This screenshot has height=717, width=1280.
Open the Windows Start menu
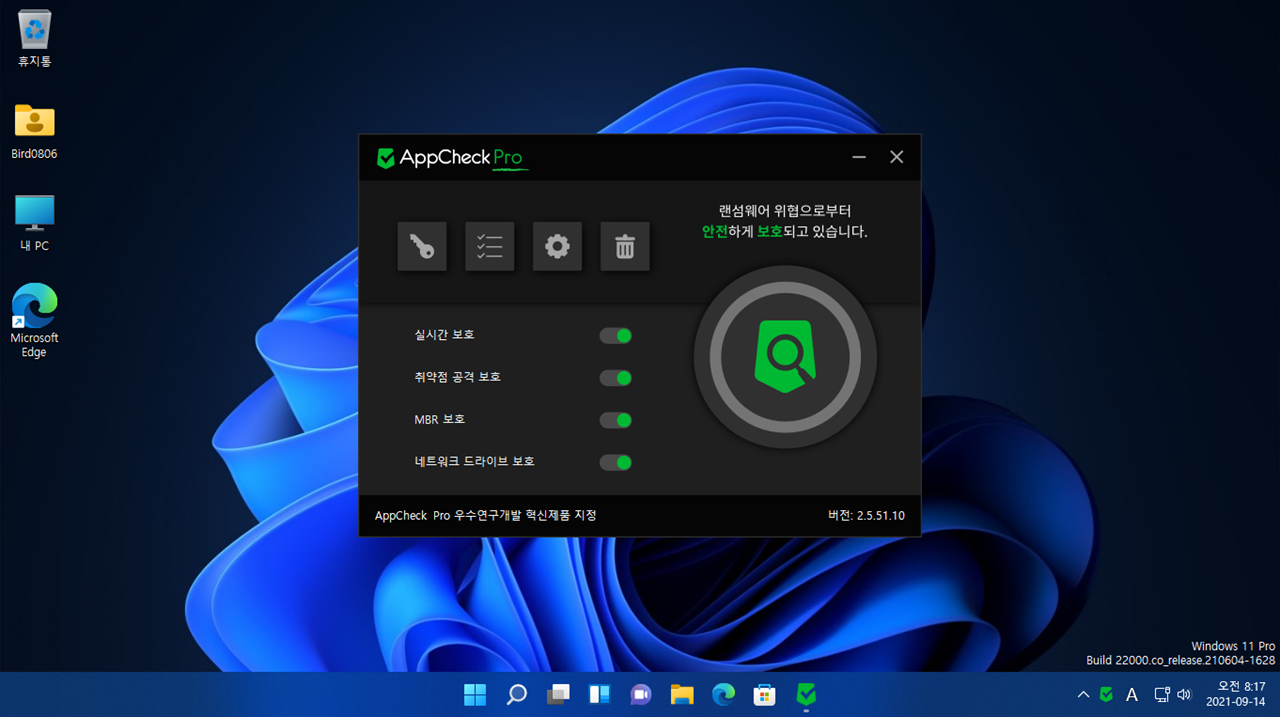coord(475,694)
